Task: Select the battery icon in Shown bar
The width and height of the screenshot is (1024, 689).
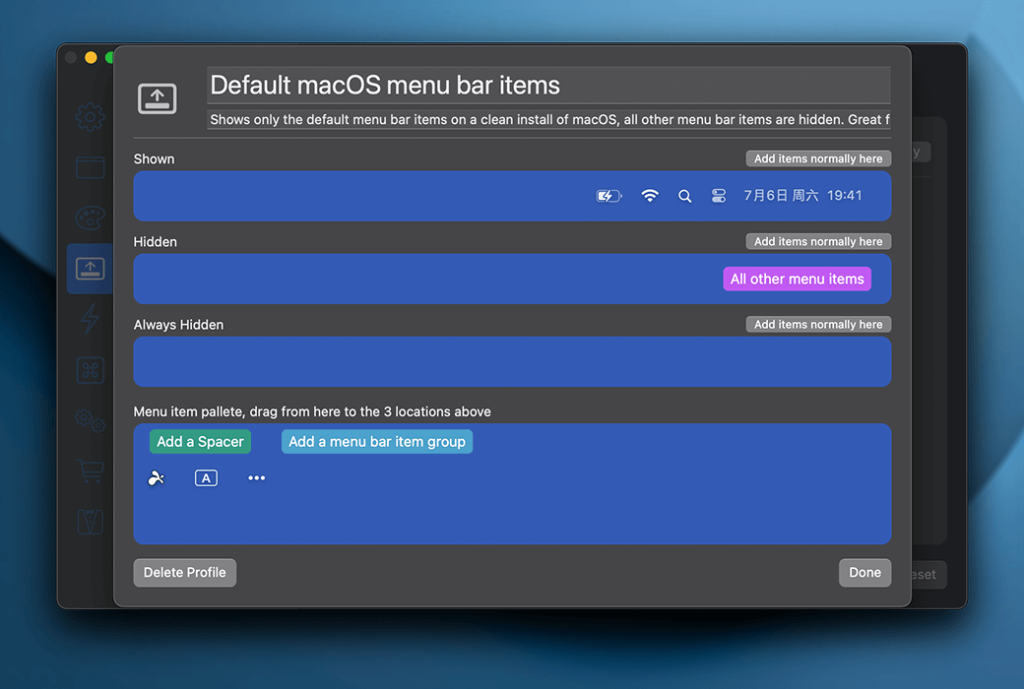Action: (x=608, y=196)
